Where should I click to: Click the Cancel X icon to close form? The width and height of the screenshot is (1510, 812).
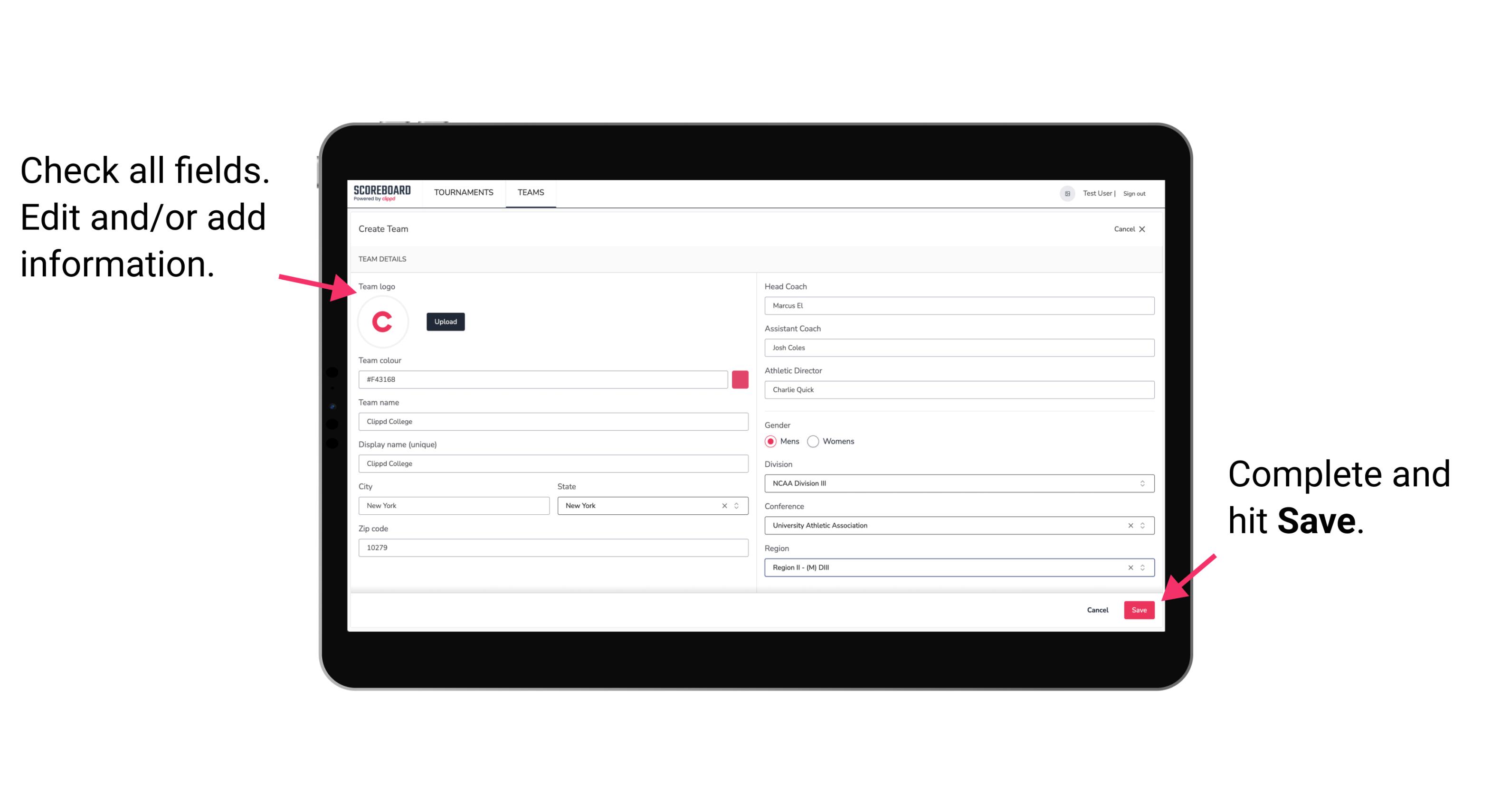coord(1148,229)
